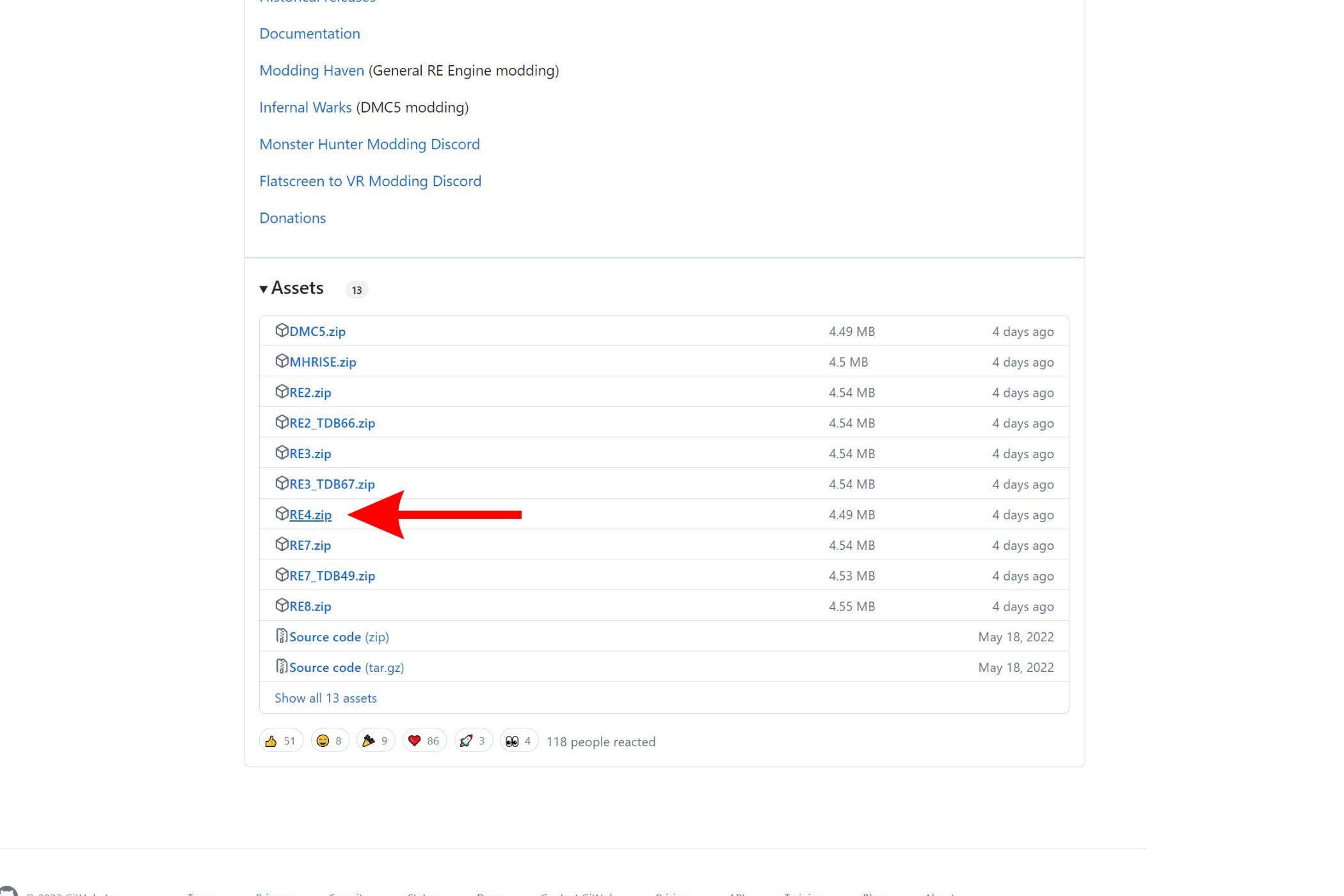React with the rocket emoji

[x=473, y=741]
